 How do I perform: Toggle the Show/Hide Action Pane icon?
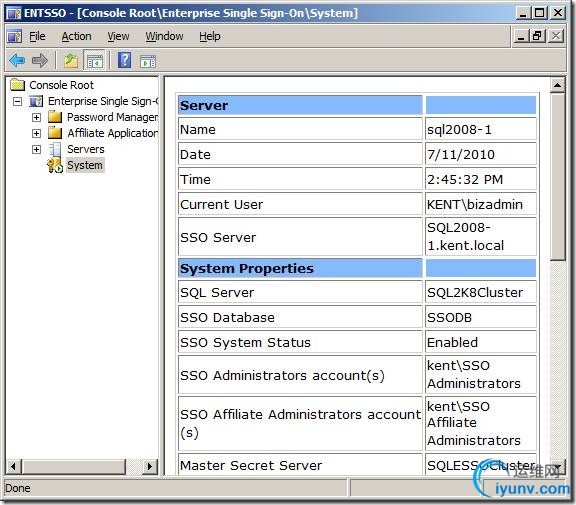(148, 61)
